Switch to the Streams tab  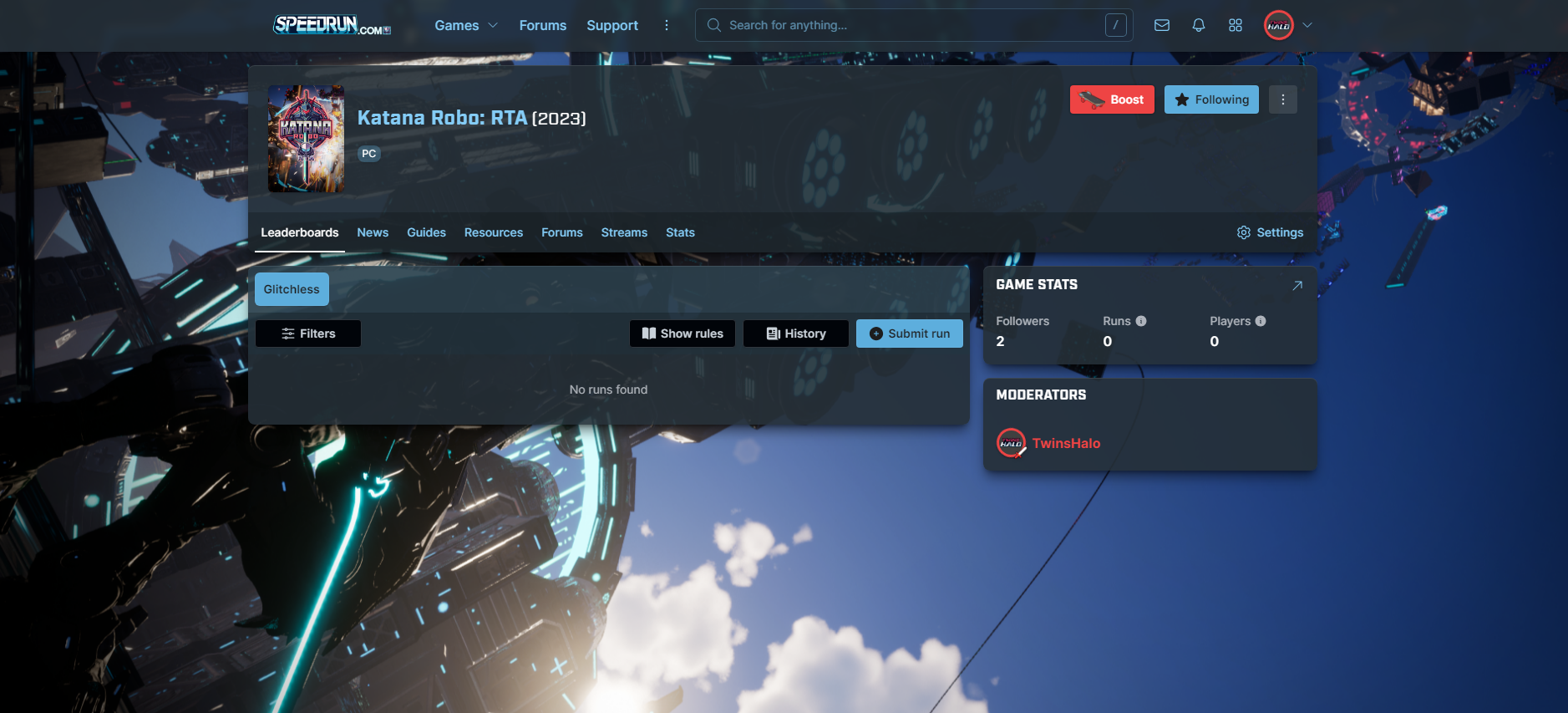pos(624,232)
